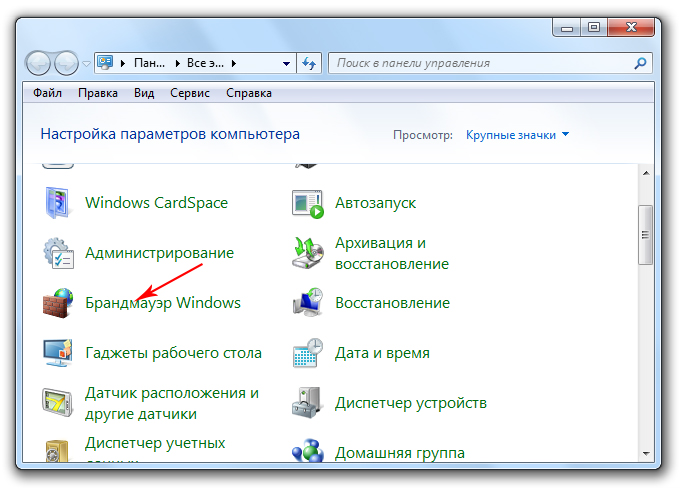Open recent pages dropdown next to Forward
Image resolution: width=682 pixels, height=488 pixels.
[x=87, y=64]
